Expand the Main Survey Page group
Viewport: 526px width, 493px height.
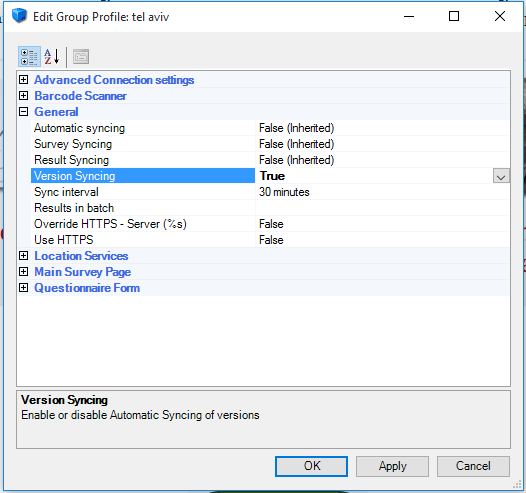click(23, 272)
